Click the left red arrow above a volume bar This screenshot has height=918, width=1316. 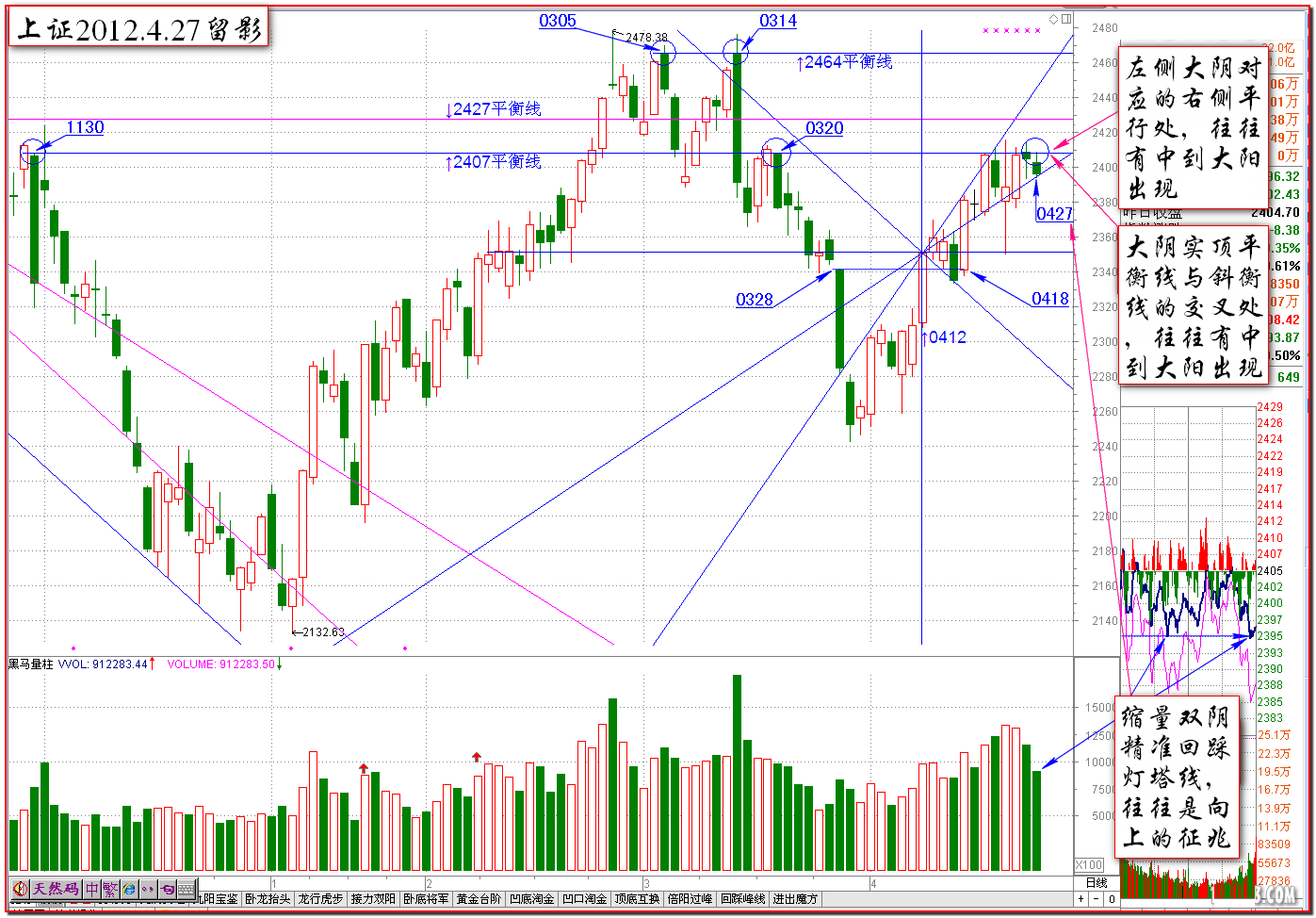tap(364, 768)
